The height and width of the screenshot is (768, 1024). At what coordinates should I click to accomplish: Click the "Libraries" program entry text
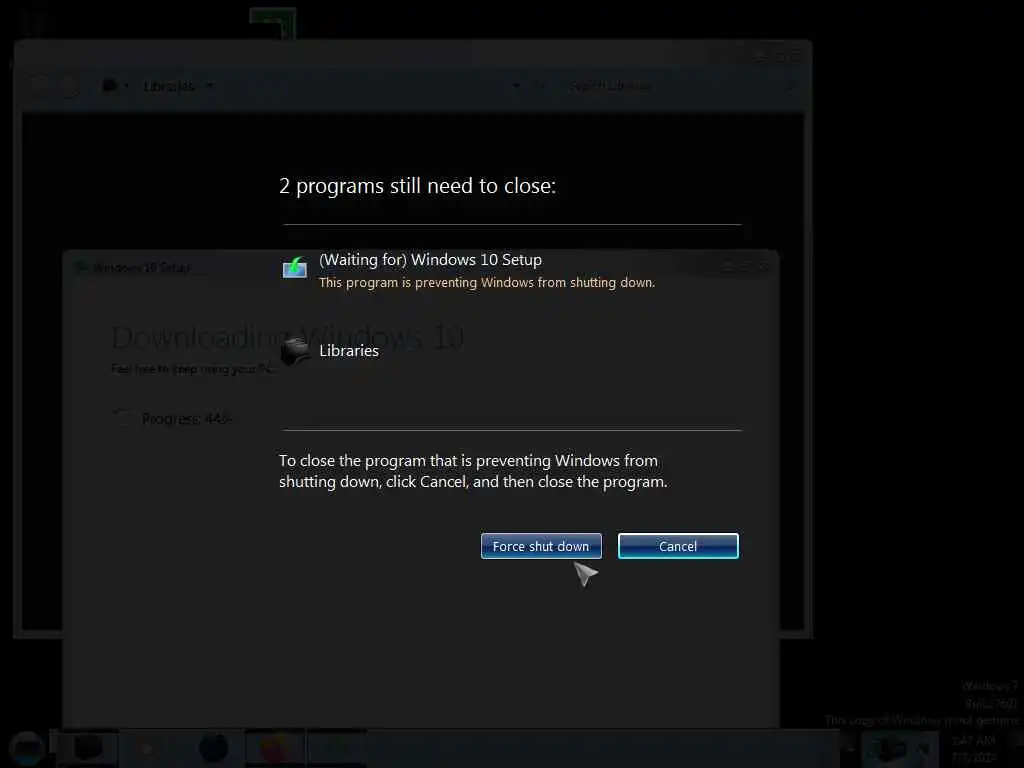tap(349, 351)
